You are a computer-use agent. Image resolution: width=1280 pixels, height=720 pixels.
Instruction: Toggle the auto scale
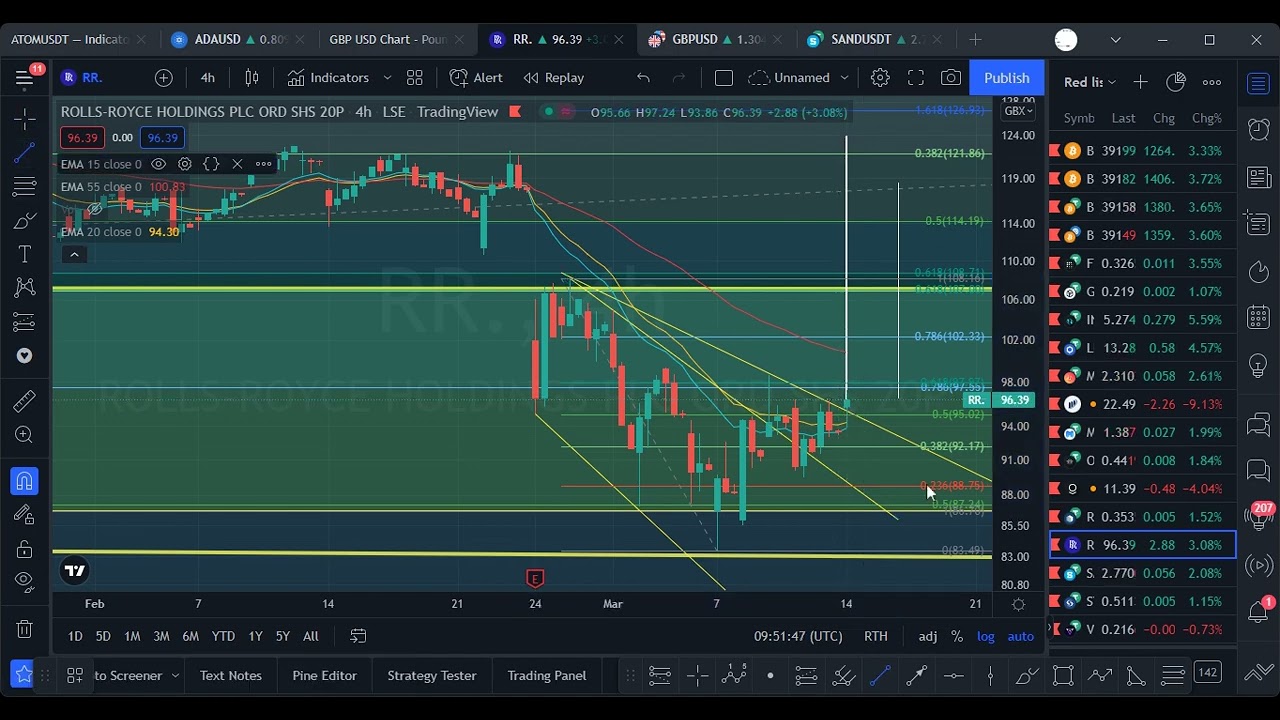point(1020,636)
